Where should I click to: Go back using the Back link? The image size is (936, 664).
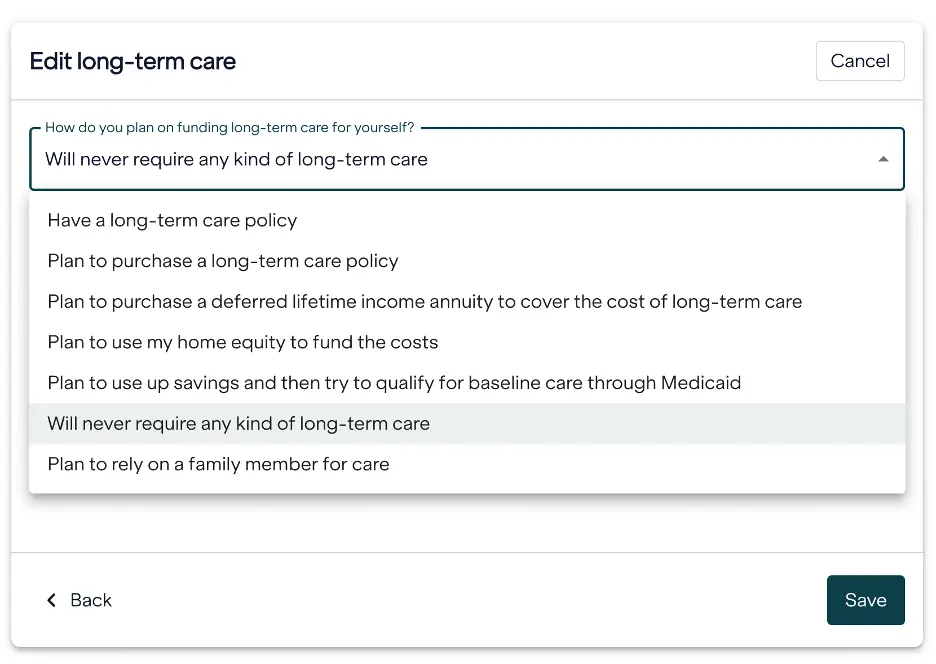click(x=79, y=600)
